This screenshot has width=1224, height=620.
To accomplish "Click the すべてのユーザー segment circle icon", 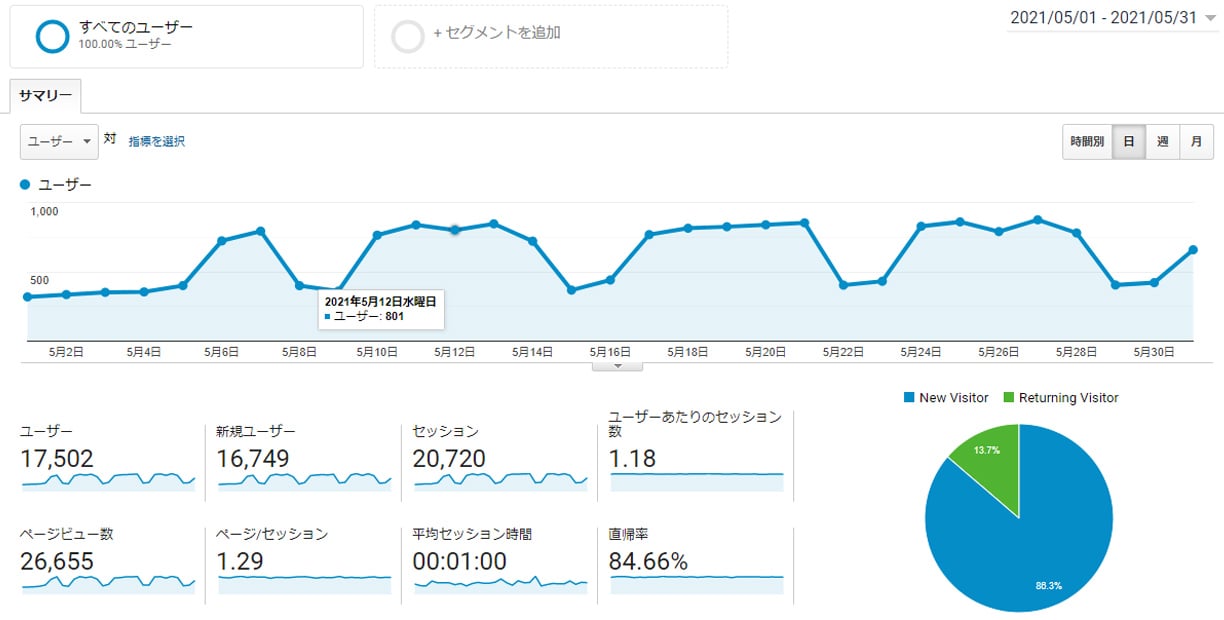I will pos(50,35).
